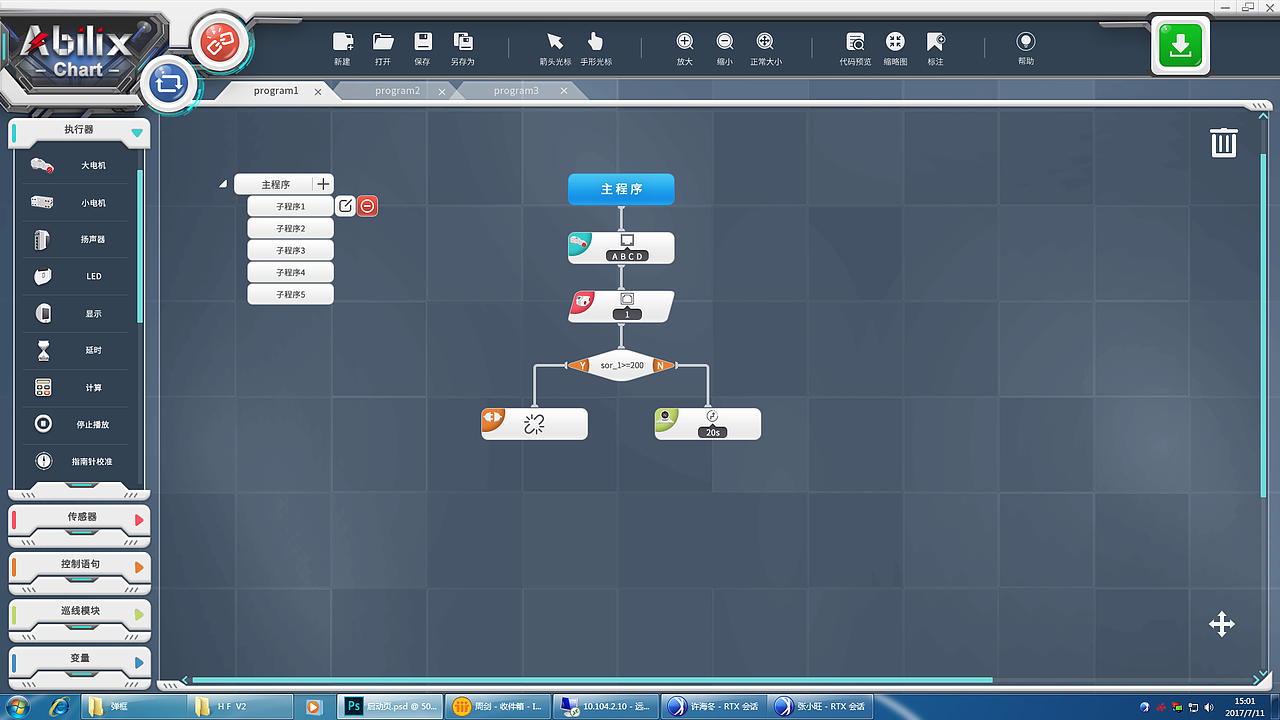Viewport: 1280px width, 720px height.
Task: Switch to the program3 tab
Action: [516, 91]
